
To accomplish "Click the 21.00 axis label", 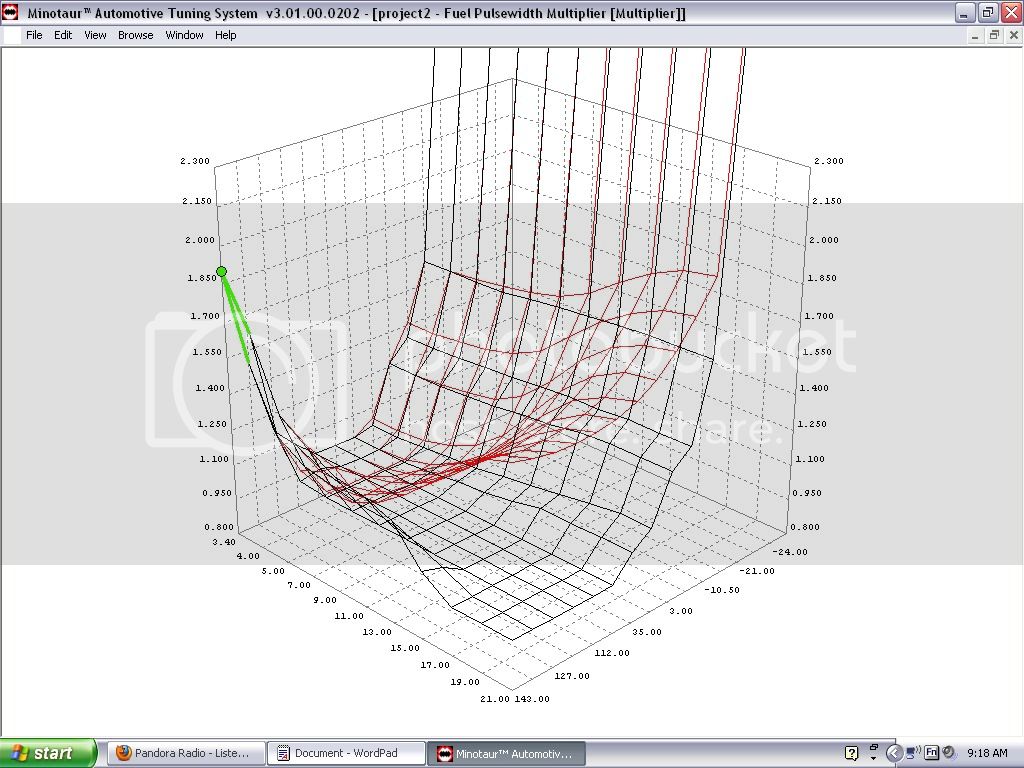I will [494, 699].
